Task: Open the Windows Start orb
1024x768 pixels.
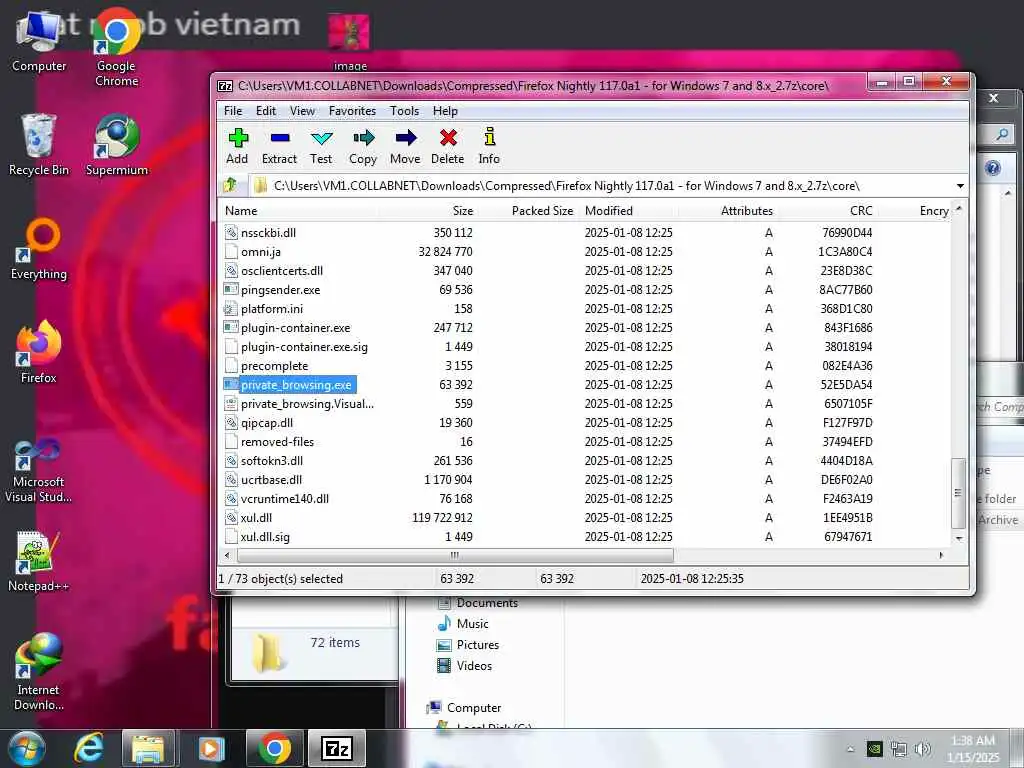Action: pos(25,748)
